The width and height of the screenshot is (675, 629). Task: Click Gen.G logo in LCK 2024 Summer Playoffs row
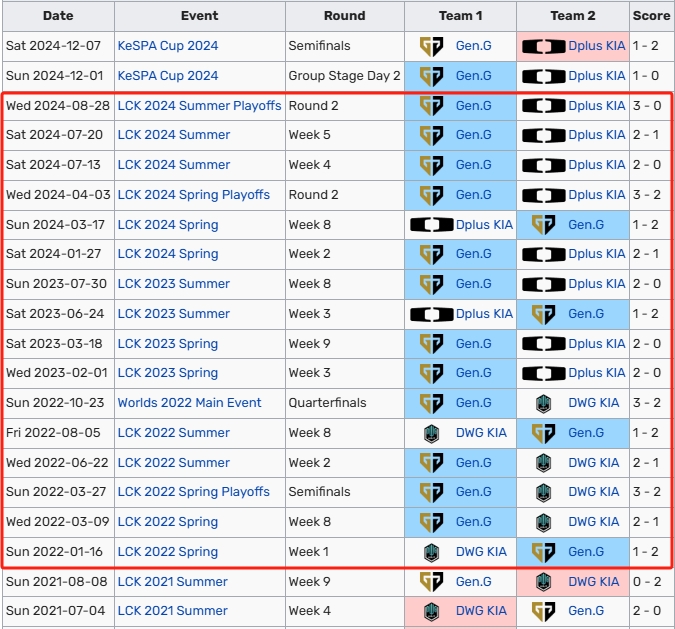431,106
